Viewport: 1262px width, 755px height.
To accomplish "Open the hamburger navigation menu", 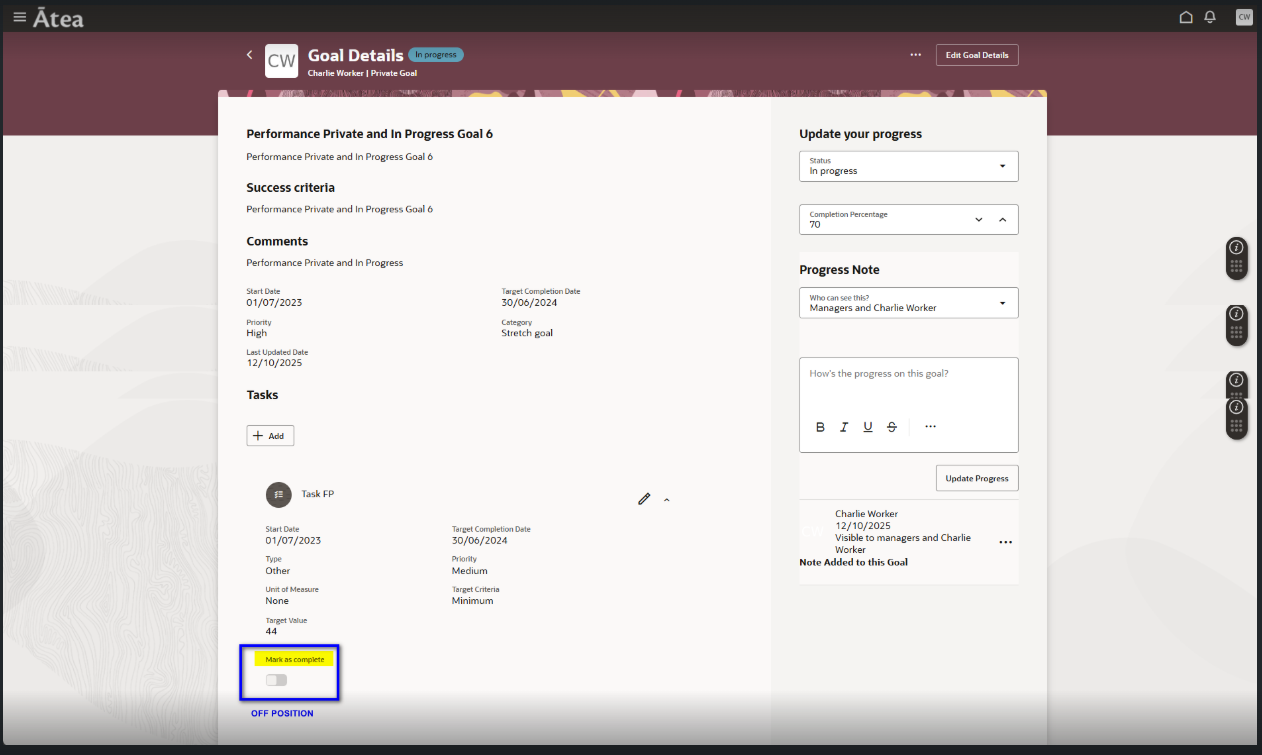I will (20, 17).
